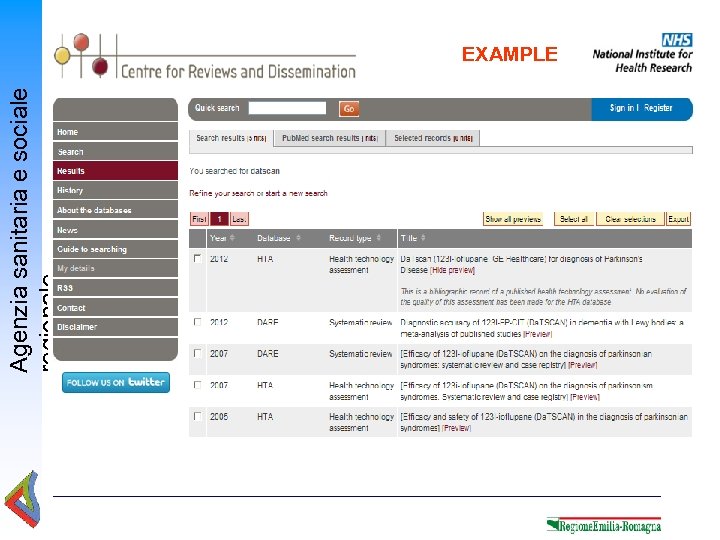Image resolution: width=720 pixels, height=540 pixels.
Task: Tick the checkbox for 2007 HTA record
Action: point(197,385)
